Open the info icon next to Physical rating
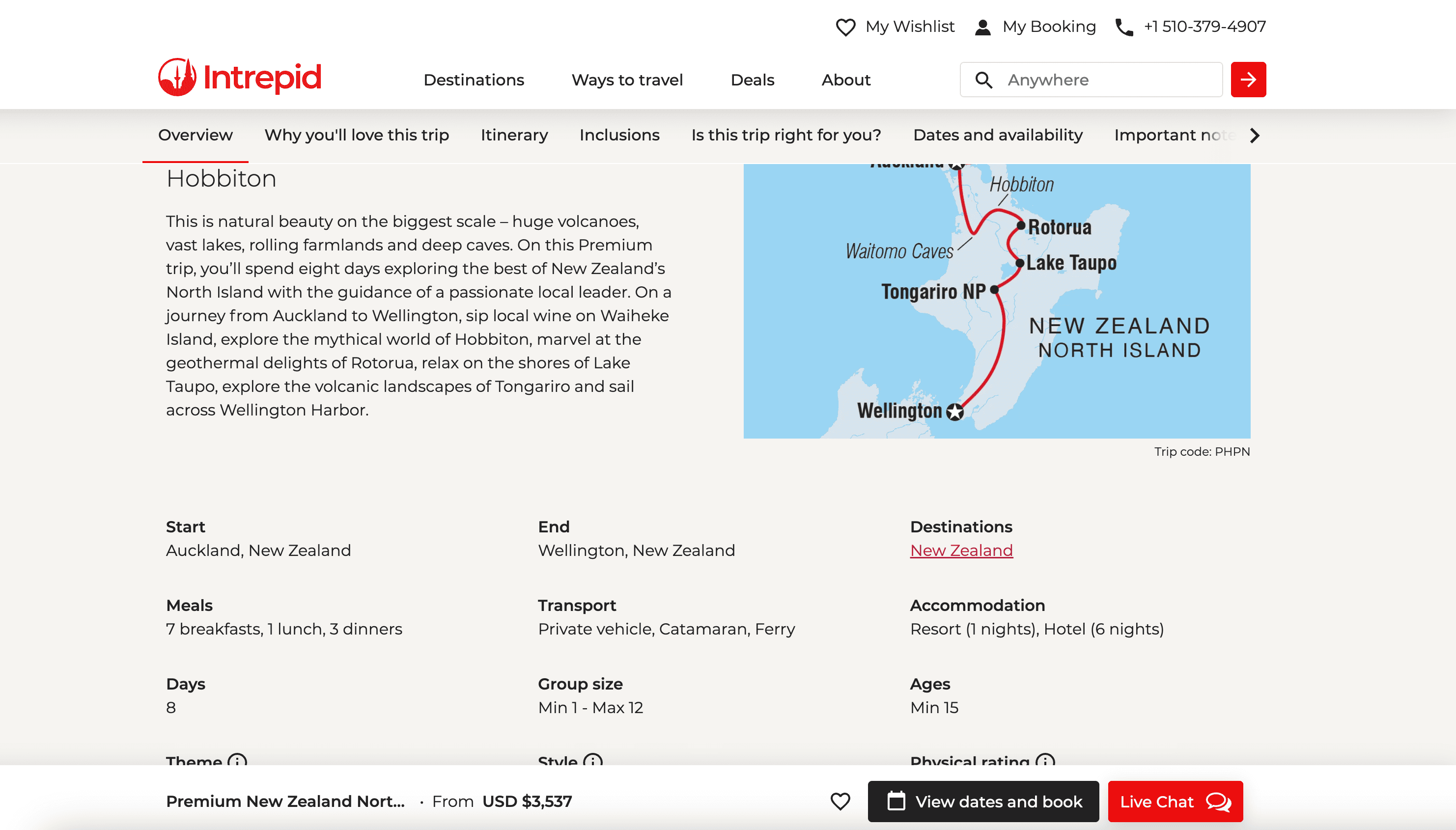Screen dimensions: 1456x830 point(1043,762)
